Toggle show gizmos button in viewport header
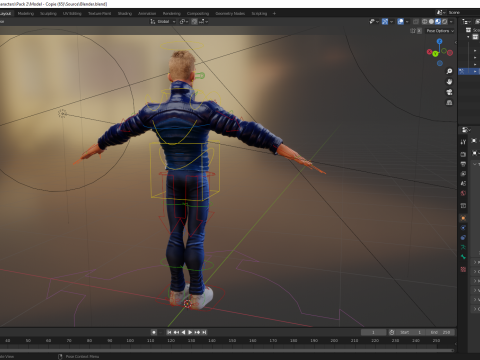The image size is (480, 360). [x=385, y=21]
